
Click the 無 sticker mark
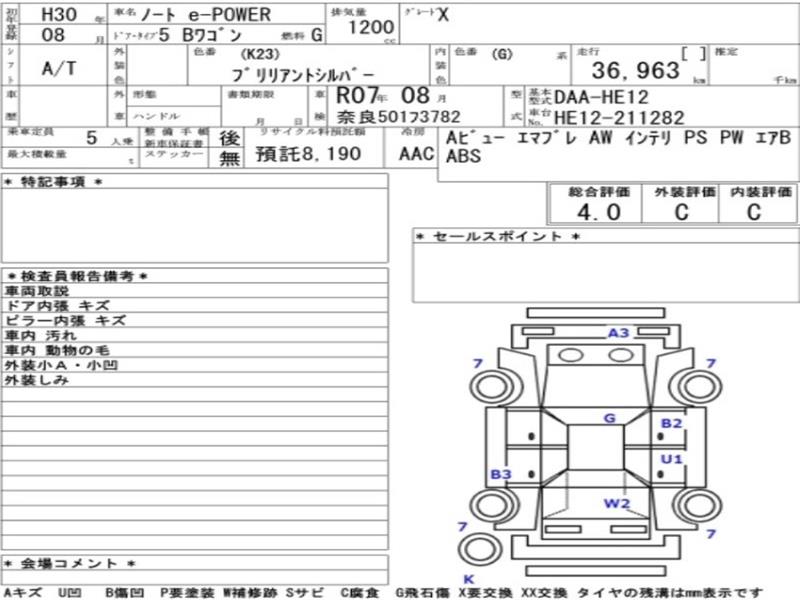pyautogui.click(x=230, y=158)
